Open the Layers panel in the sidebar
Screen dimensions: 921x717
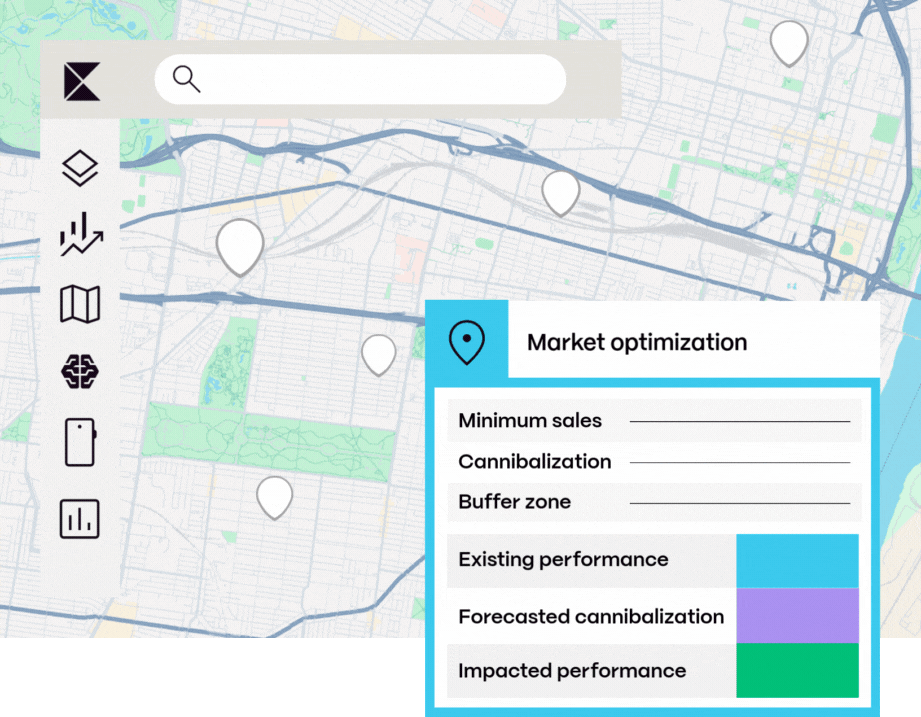click(x=80, y=167)
